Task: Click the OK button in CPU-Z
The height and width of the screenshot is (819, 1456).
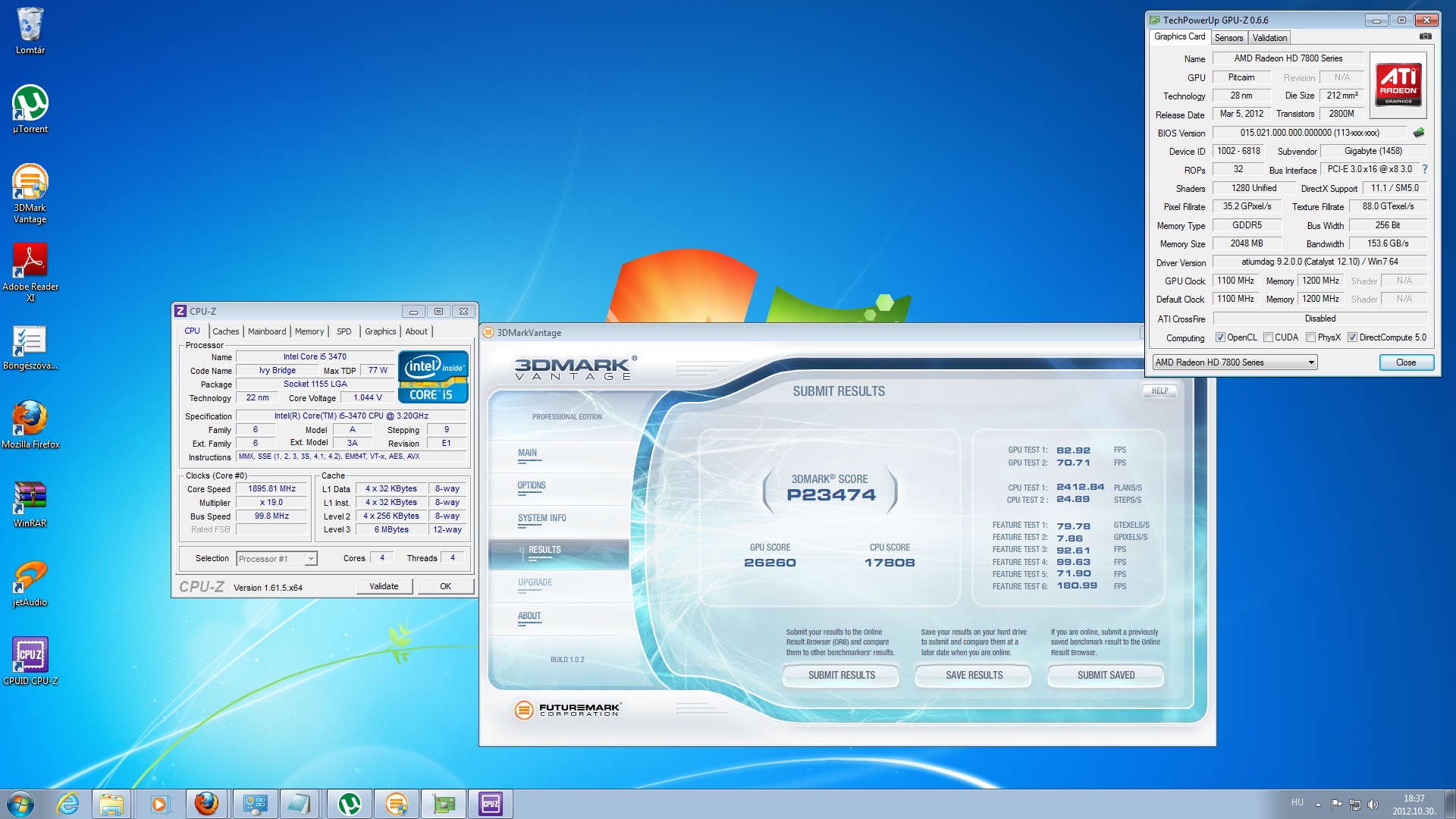Action: point(445,586)
